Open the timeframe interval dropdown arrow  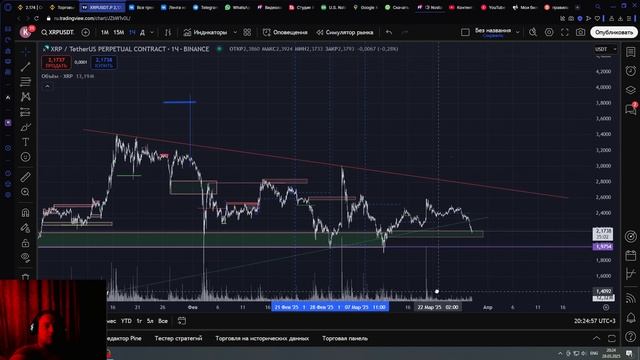tap(152, 32)
